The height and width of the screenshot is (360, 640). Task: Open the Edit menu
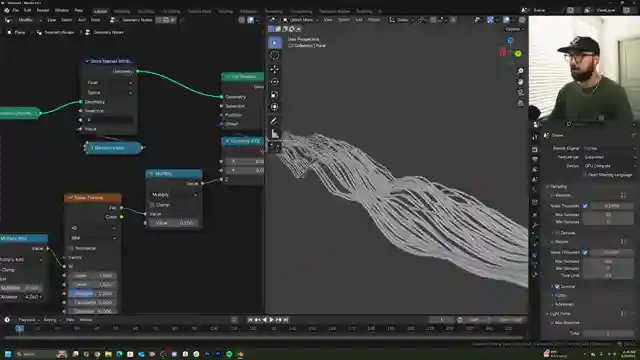(x=27, y=10)
